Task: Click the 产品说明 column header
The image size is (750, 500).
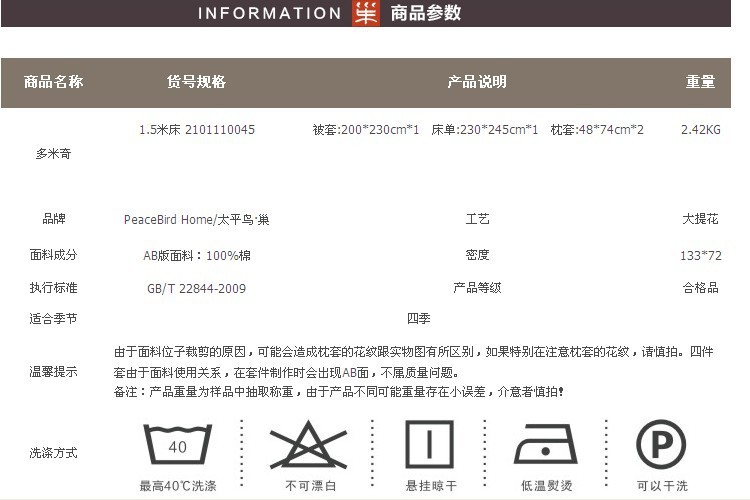Action: pyautogui.click(x=476, y=82)
